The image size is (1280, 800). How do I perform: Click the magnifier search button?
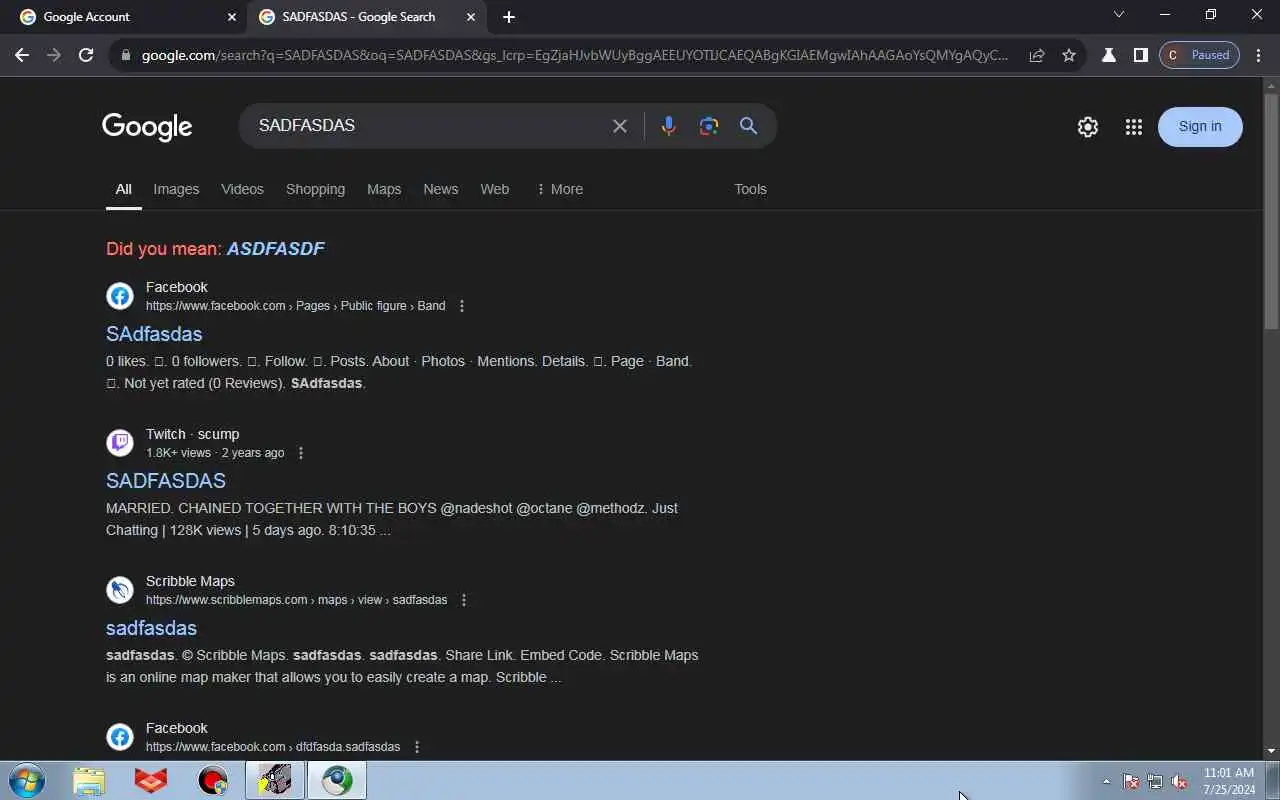click(748, 126)
